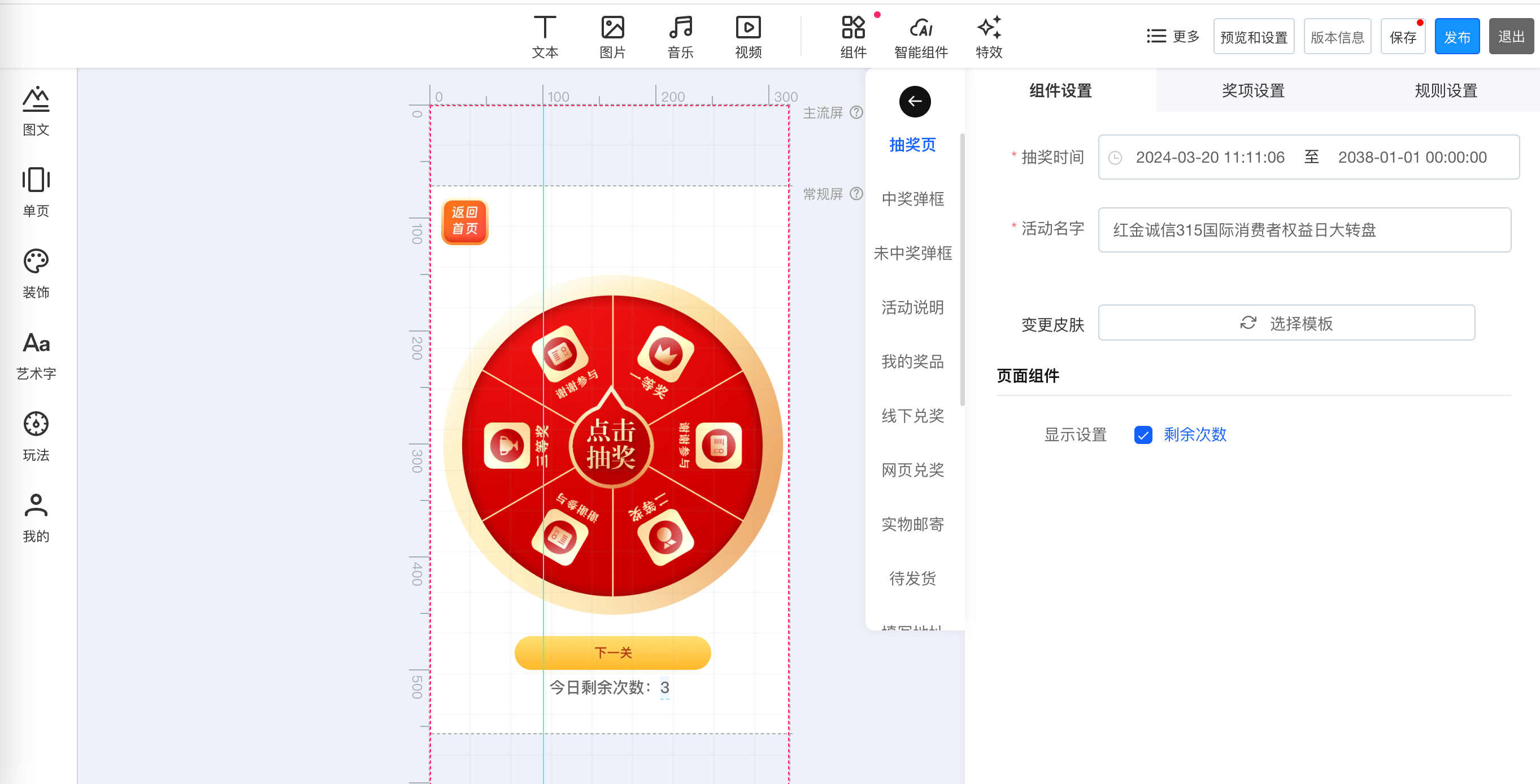Viewport: 1540px width, 784px height.
Task: Select the 二等奖 prize icon on wheel
Action: (x=665, y=538)
